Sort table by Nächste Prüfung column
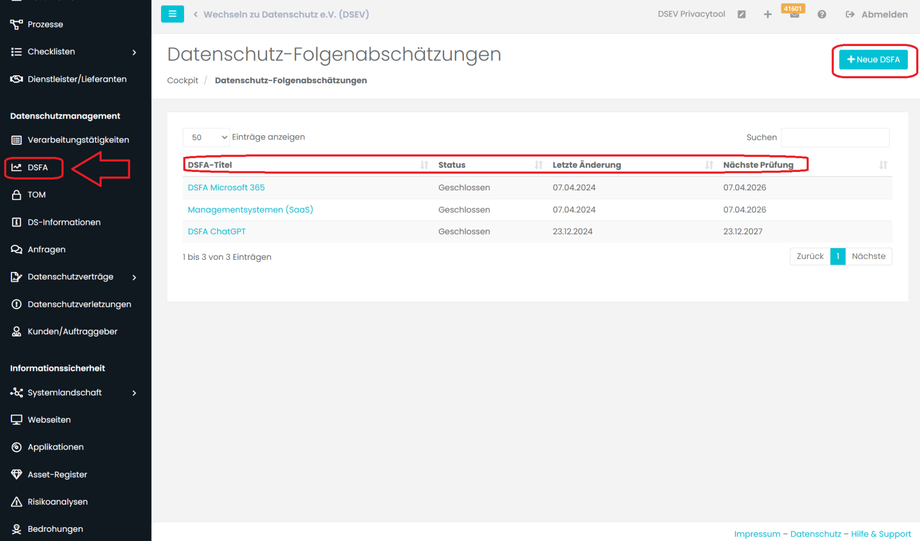 click(759, 165)
